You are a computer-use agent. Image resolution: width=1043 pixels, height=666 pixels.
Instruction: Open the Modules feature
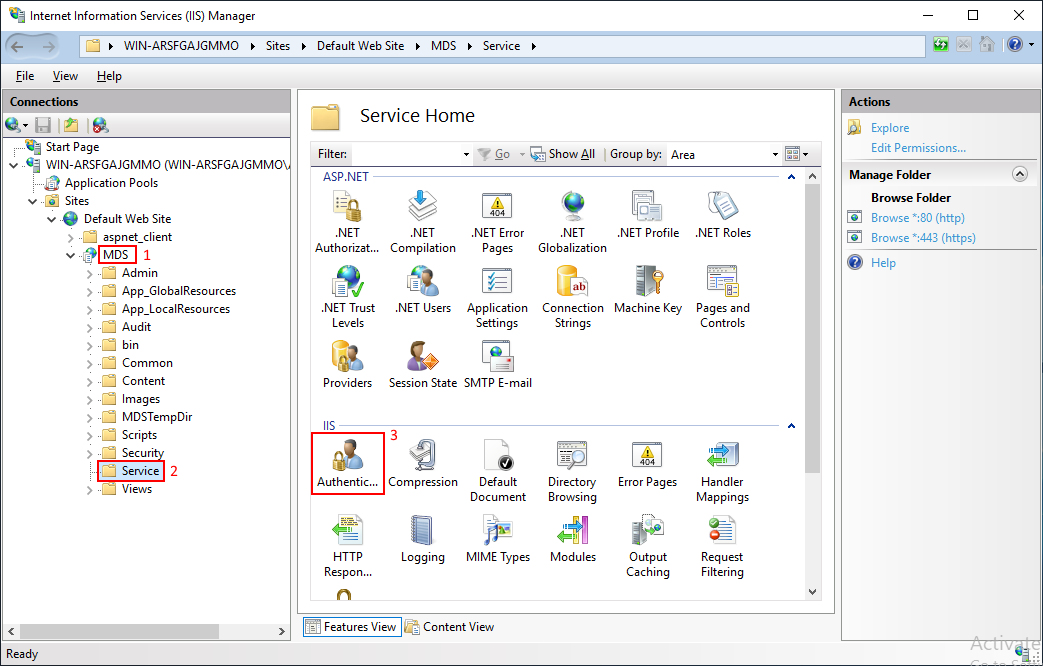click(x=572, y=539)
